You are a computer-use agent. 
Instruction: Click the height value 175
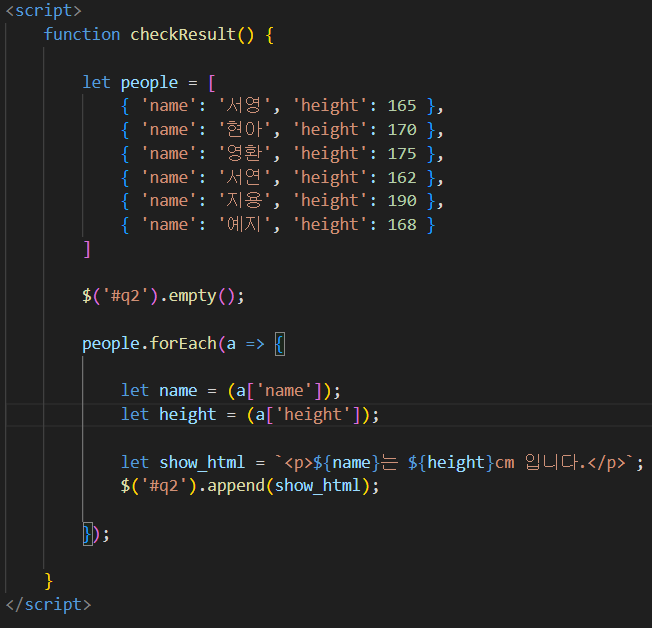402,153
